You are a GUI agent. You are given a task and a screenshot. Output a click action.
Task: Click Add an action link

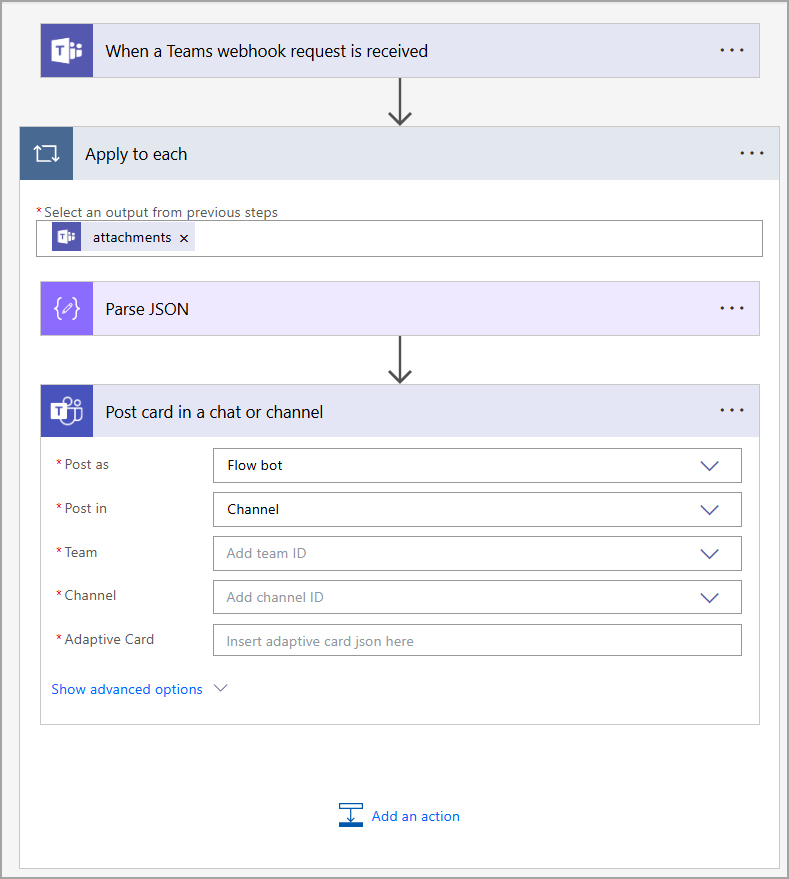click(416, 816)
